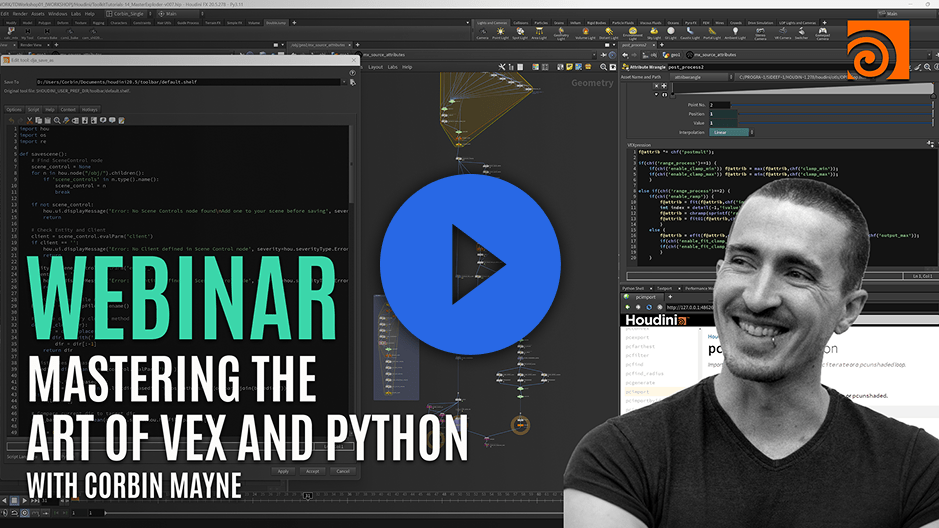This screenshot has width=939, height=528.
Task: Select the Volume Light shelf tool
Action: [x=586, y=34]
